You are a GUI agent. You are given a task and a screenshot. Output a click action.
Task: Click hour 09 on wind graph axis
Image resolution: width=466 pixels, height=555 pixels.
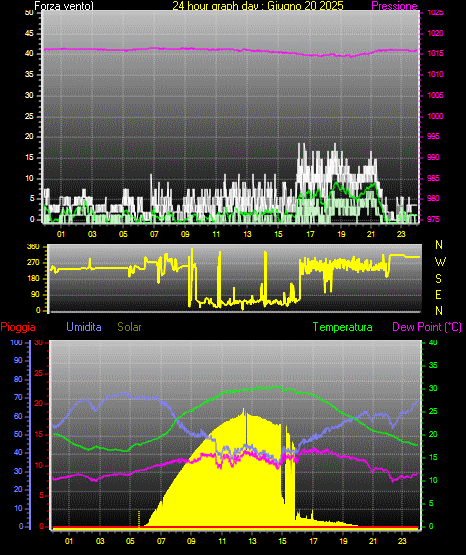(x=185, y=234)
